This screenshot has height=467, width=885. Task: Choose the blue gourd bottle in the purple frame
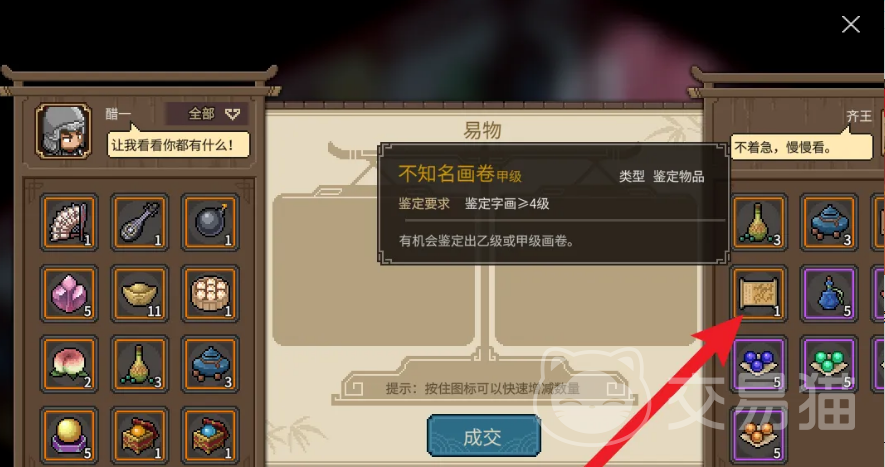(x=829, y=294)
